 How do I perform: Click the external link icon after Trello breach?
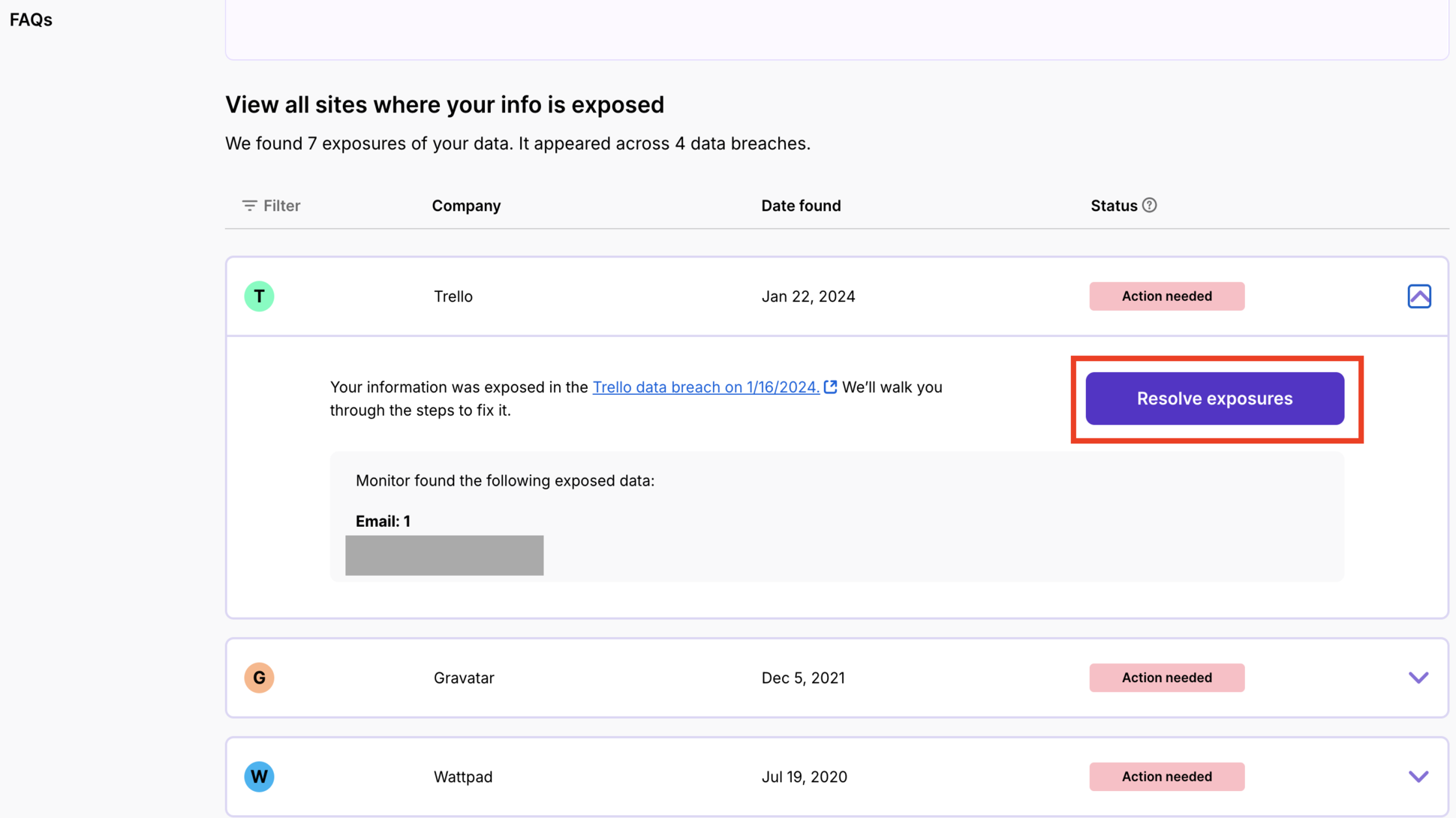(830, 386)
